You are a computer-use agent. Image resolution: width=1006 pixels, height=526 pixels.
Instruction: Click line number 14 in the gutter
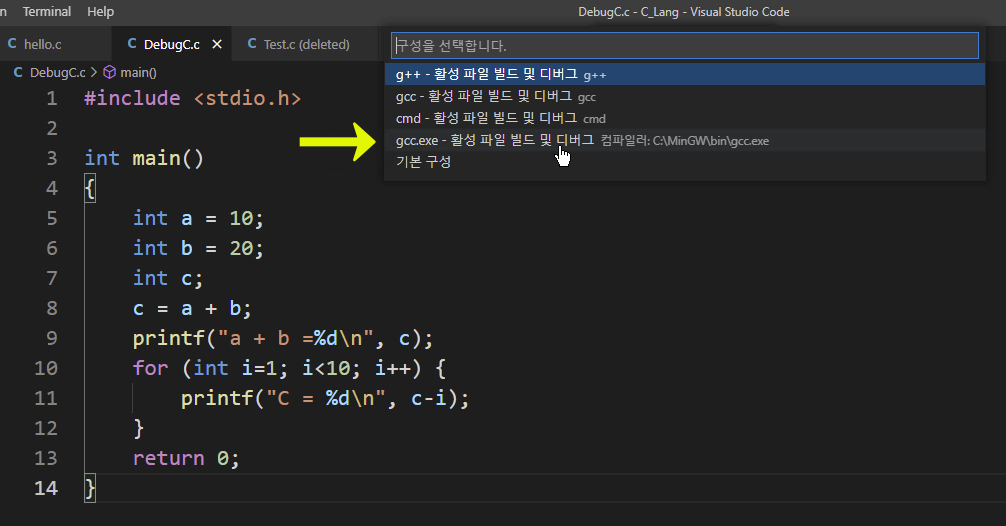(46, 488)
